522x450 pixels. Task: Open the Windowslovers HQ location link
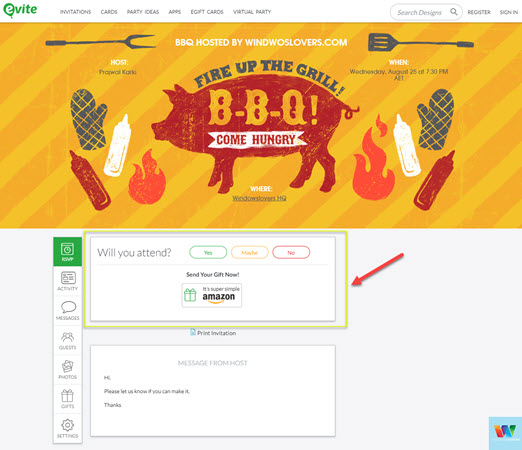pos(259,198)
